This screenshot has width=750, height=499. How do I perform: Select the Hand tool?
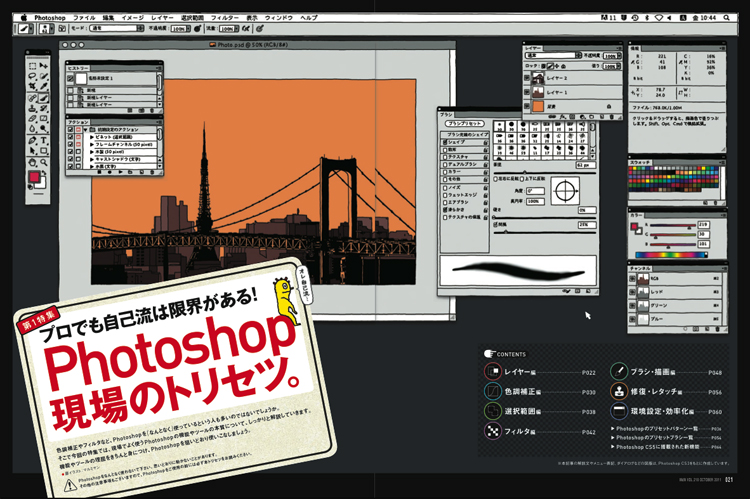tap(32, 163)
